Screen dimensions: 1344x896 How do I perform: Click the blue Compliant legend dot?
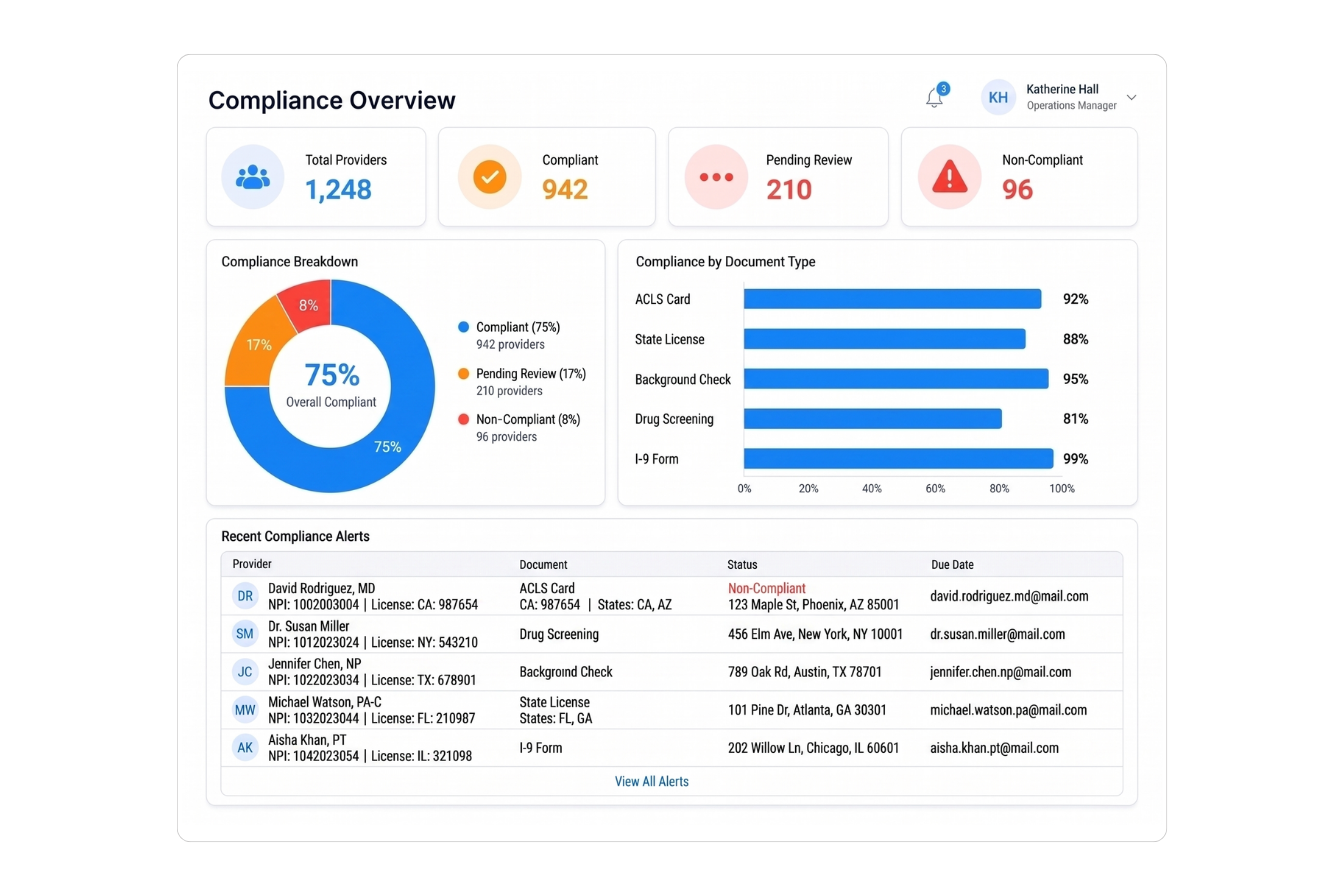(x=463, y=327)
